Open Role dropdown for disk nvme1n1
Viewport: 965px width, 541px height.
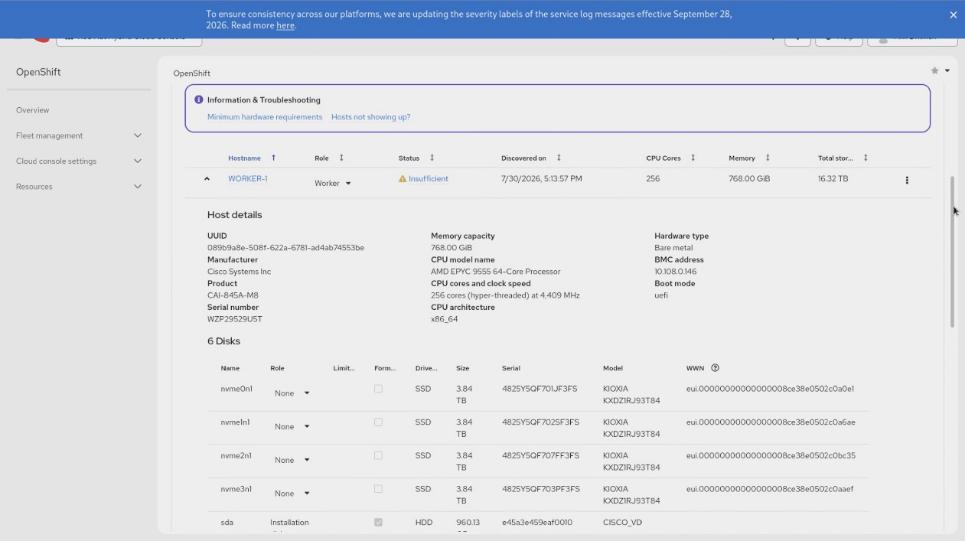coord(292,427)
